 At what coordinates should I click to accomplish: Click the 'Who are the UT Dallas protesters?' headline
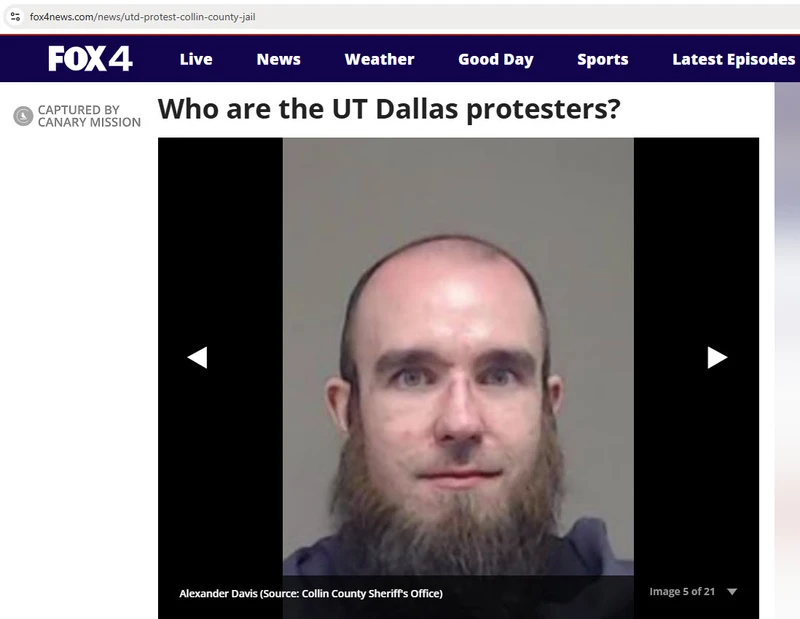(389, 109)
